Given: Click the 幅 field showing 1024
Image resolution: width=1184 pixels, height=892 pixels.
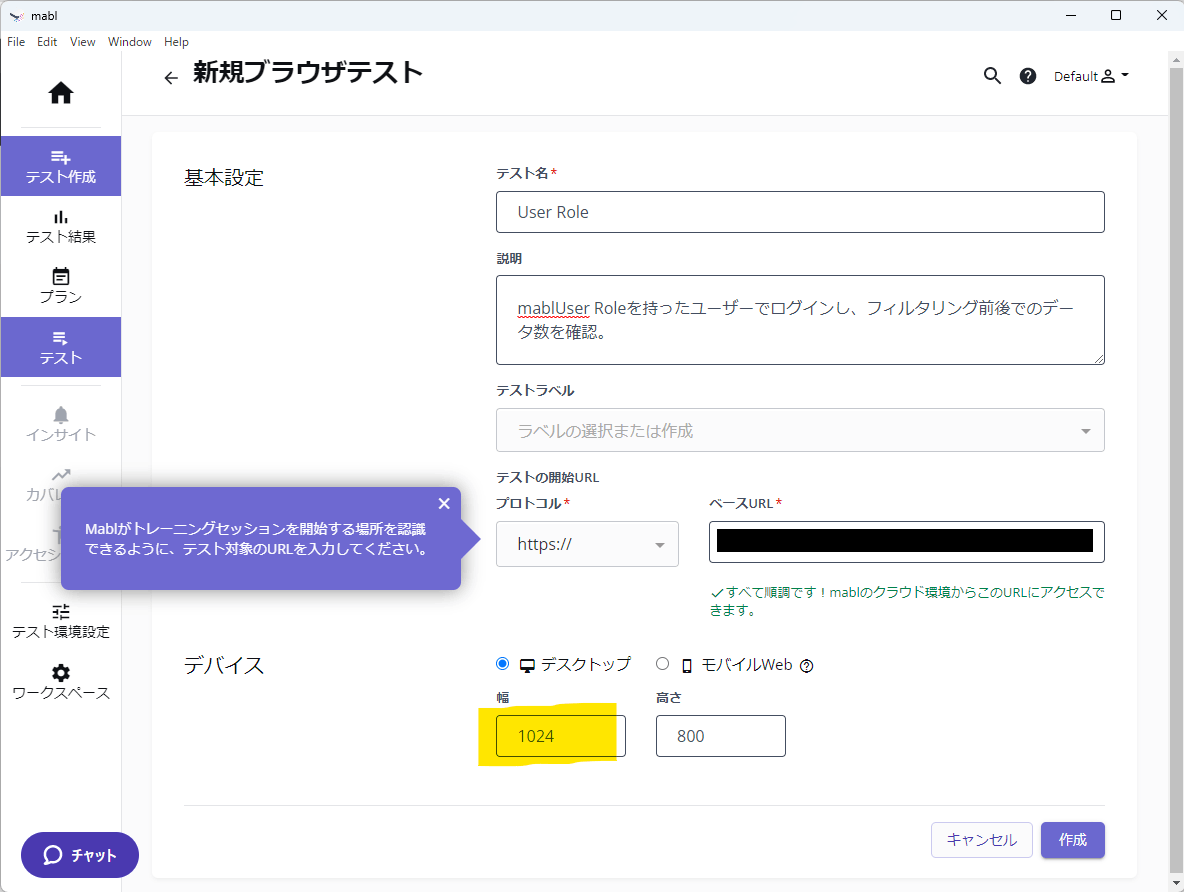Looking at the screenshot, I should coord(560,736).
